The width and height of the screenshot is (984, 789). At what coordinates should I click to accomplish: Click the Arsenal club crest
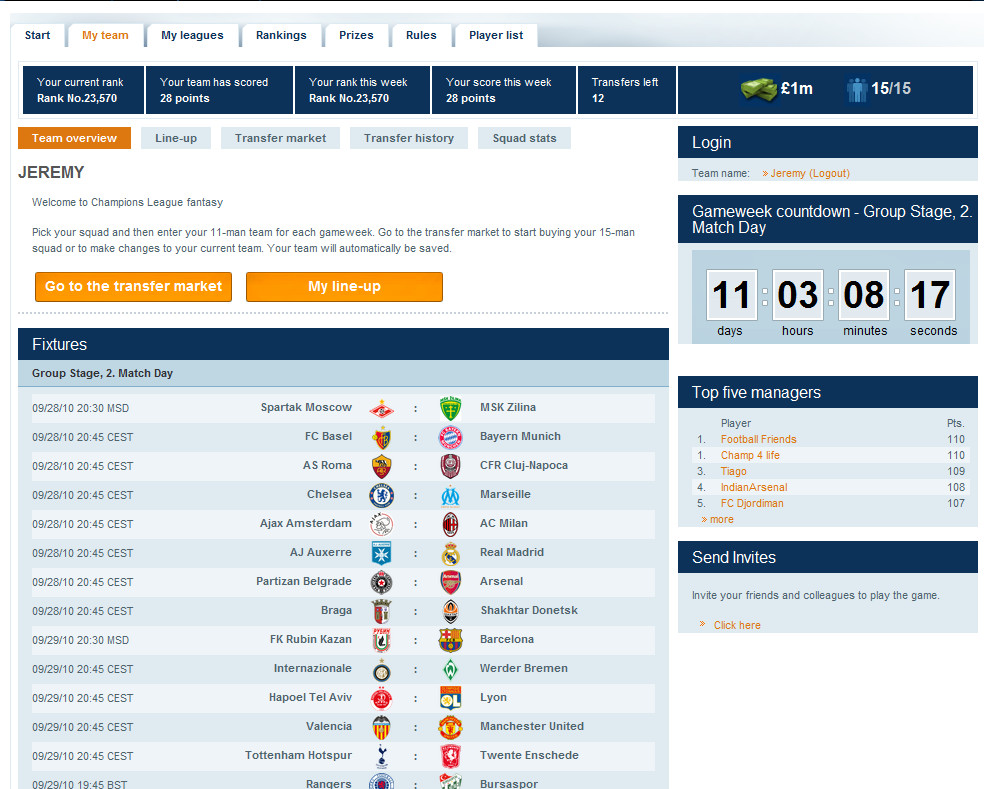[x=451, y=582]
